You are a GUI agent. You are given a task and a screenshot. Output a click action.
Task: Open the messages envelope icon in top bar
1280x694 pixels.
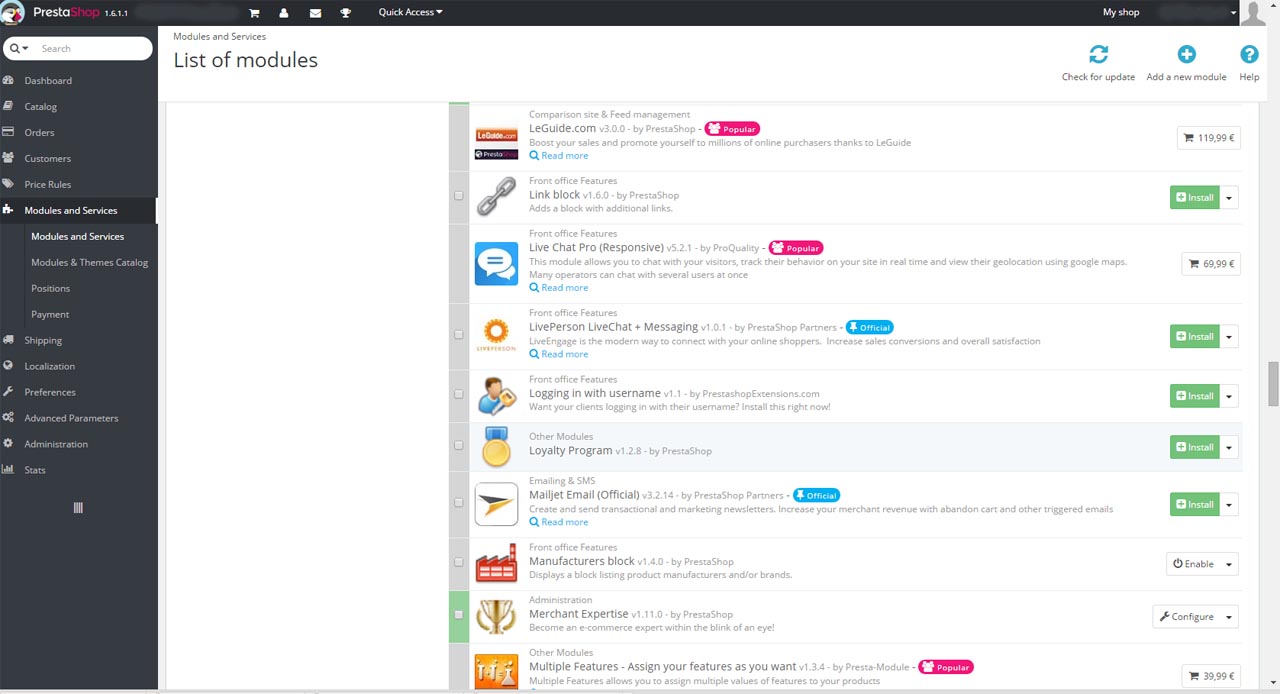pyautogui.click(x=315, y=13)
